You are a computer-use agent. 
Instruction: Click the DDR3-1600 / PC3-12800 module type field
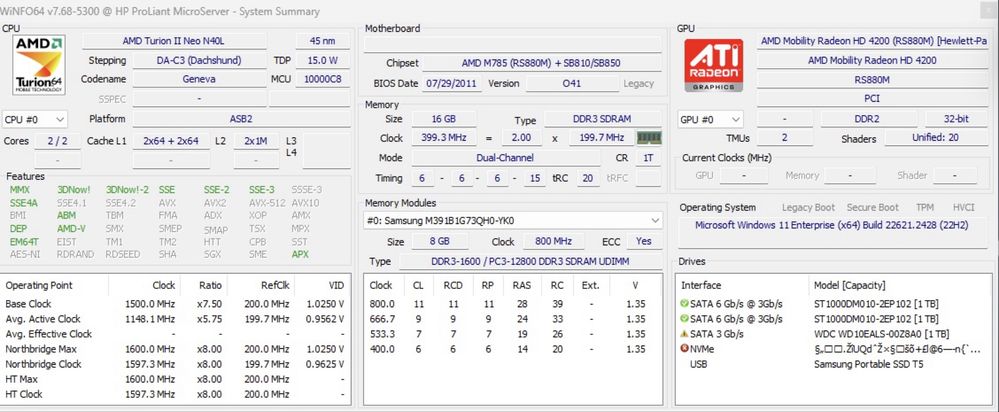click(529, 262)
